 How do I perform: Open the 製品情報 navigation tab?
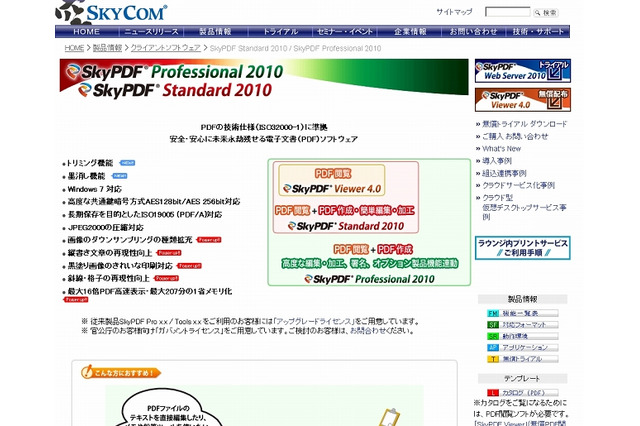[x=216, y=31]
